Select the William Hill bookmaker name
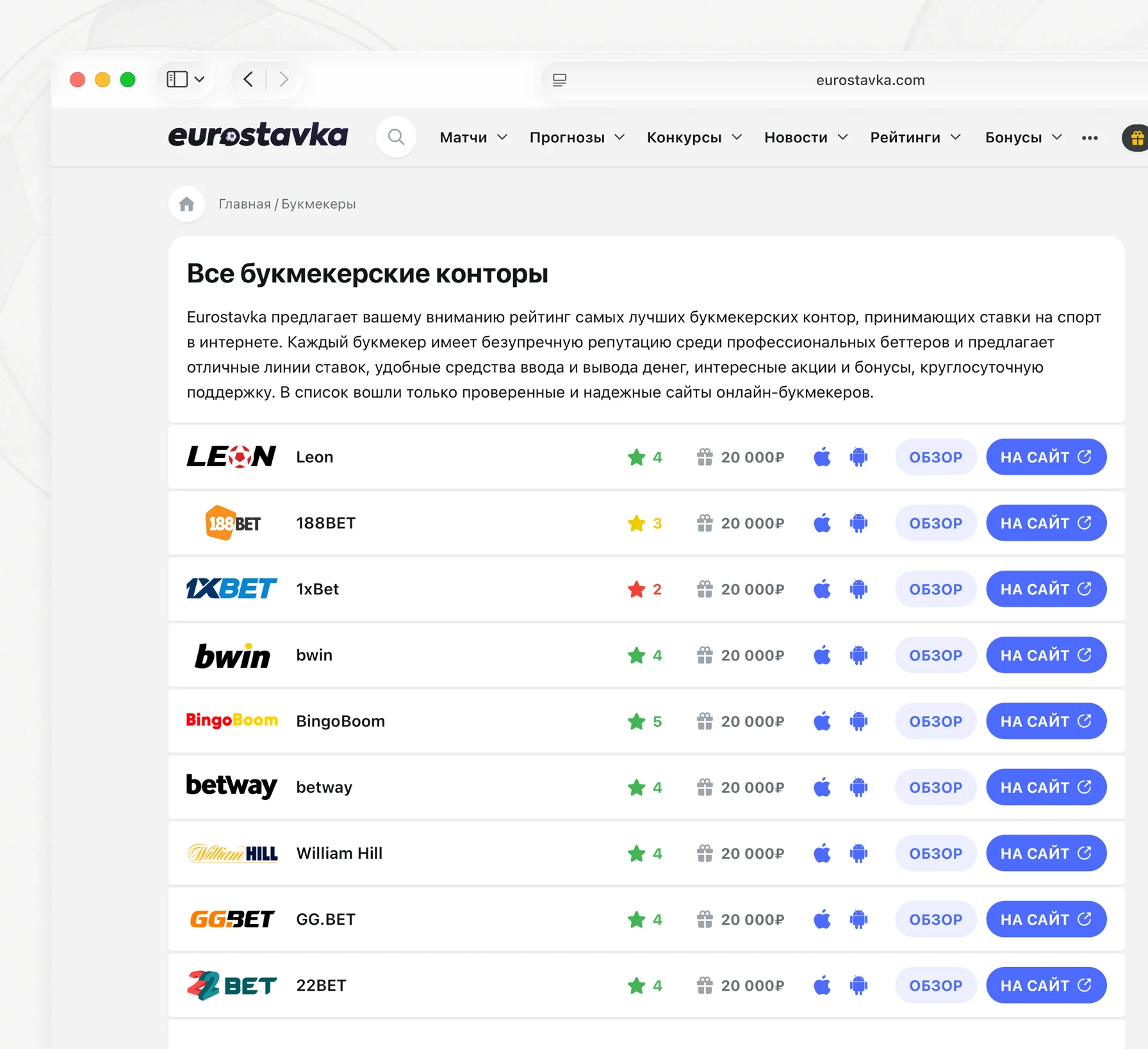 coord(339,853)
